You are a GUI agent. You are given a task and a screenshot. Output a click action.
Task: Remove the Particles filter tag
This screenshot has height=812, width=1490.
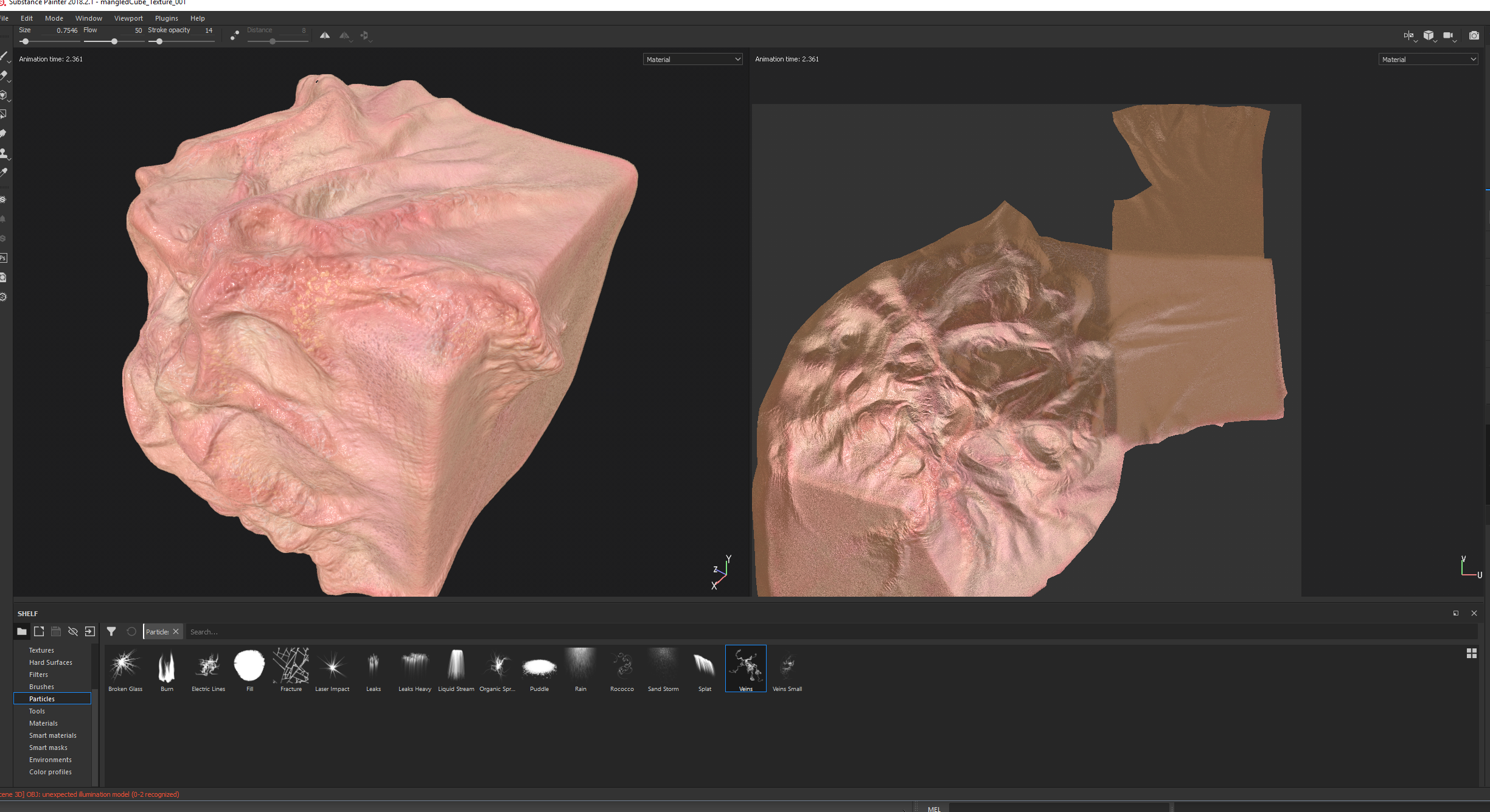pyautogui.click(x=176, y=631)
